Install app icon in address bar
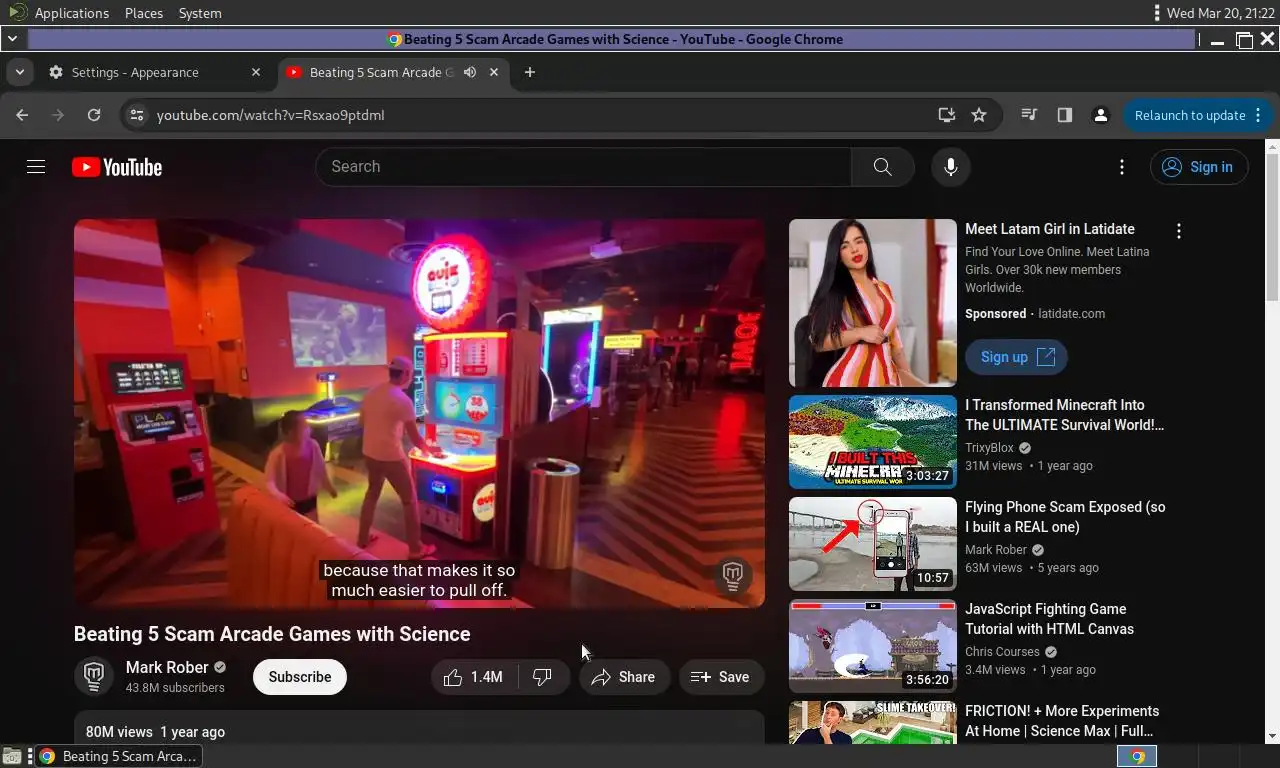Screen dimensions: 1280x768 pos(947,115)
